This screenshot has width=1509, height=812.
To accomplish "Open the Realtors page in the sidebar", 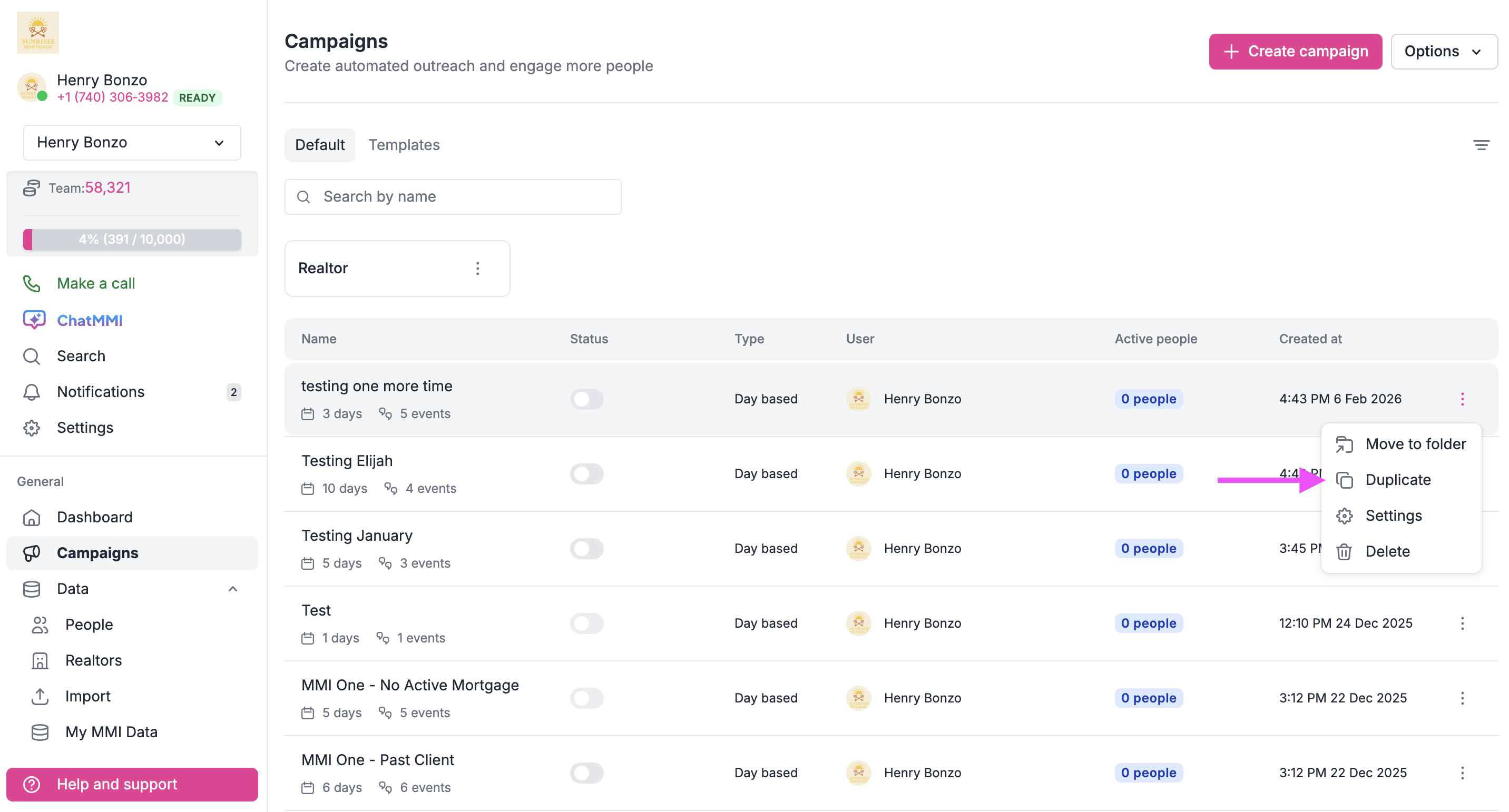I will (x=93, y=660).
